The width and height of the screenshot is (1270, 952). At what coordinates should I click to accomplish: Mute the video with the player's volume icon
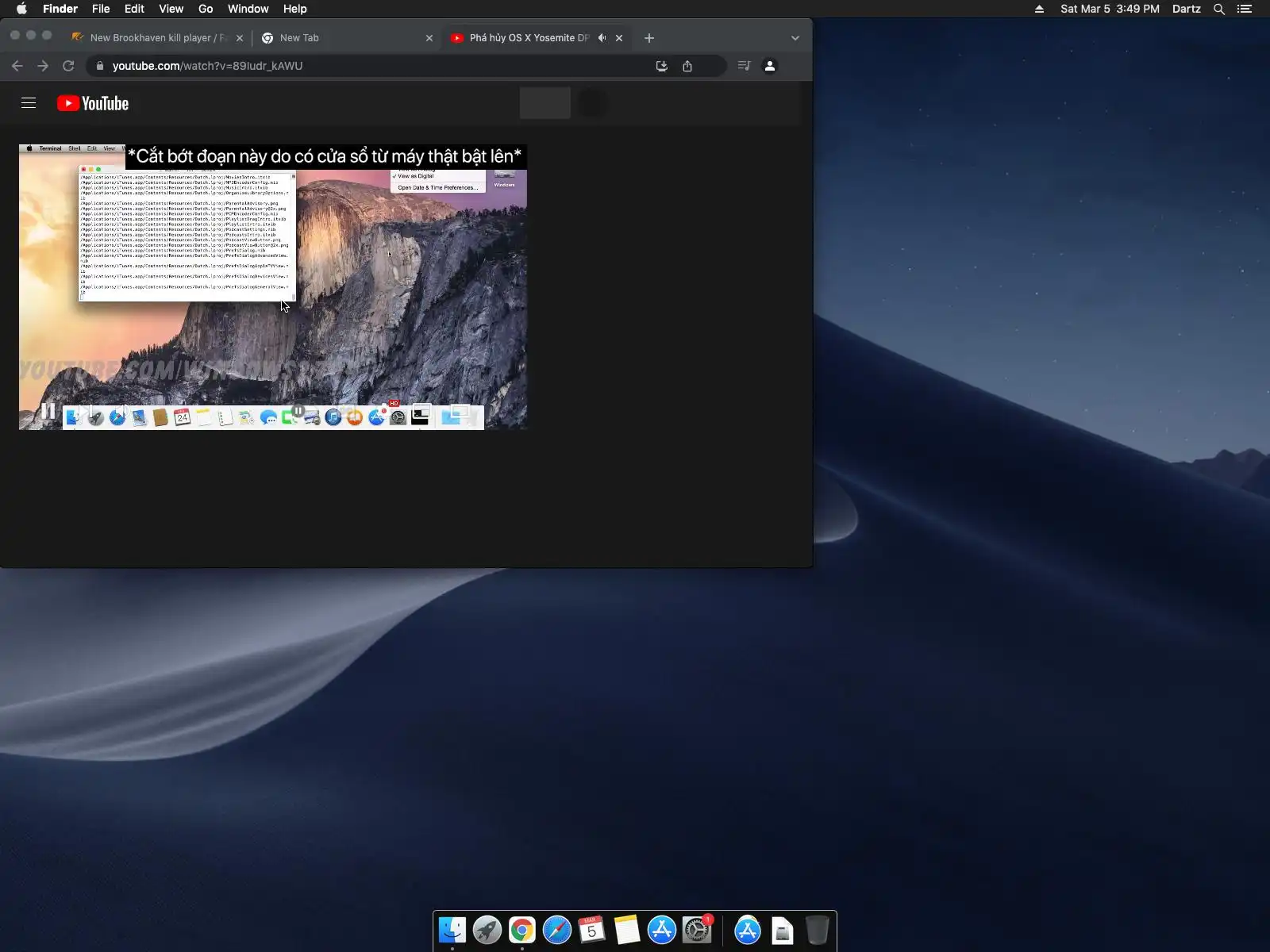tap(121, 411)
